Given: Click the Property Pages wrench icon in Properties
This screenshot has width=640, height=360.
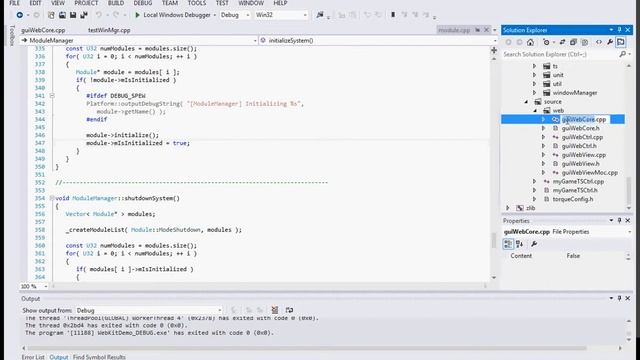Looking at the screenshot, I should coord(534,244).
